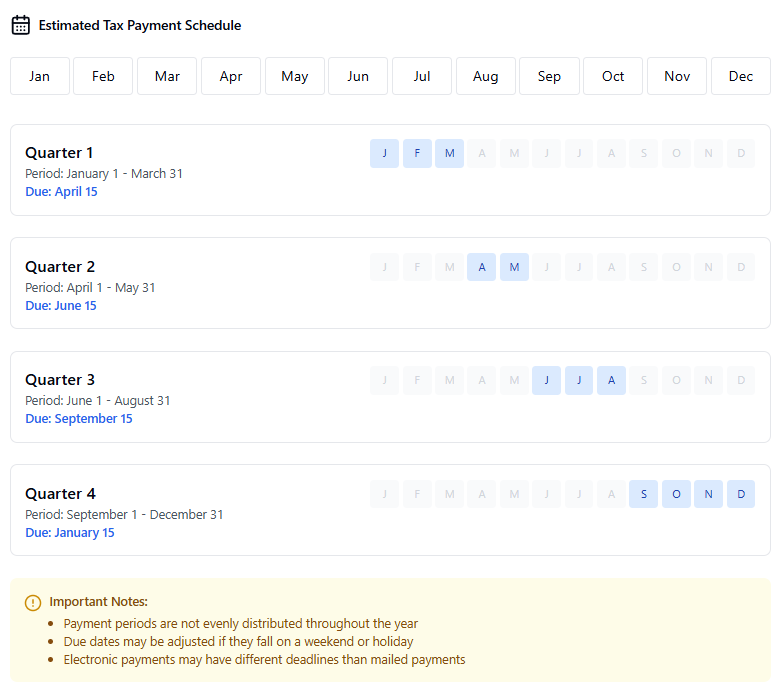Viewport: 779px width, 698px height.
Task: Click the calendar icon beside the schedule title
Action: click(x=20, y=25)
